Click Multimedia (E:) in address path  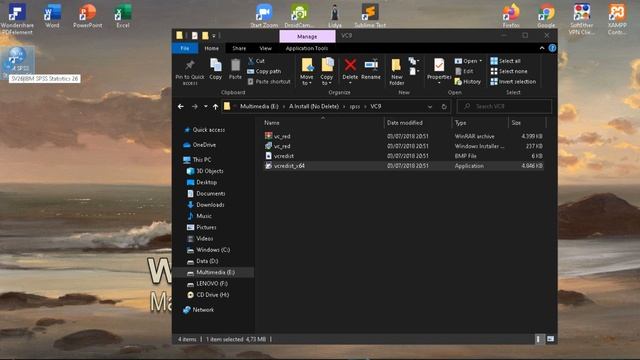coord(259,107)
